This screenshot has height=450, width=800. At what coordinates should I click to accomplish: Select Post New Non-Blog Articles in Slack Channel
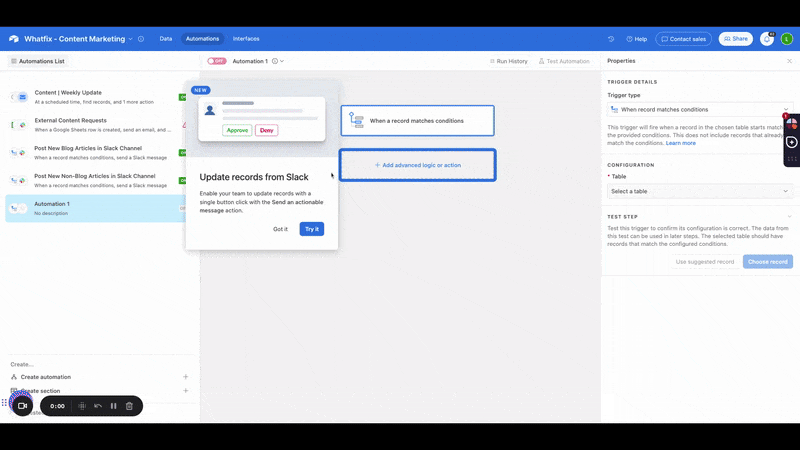tap(96, 180)
